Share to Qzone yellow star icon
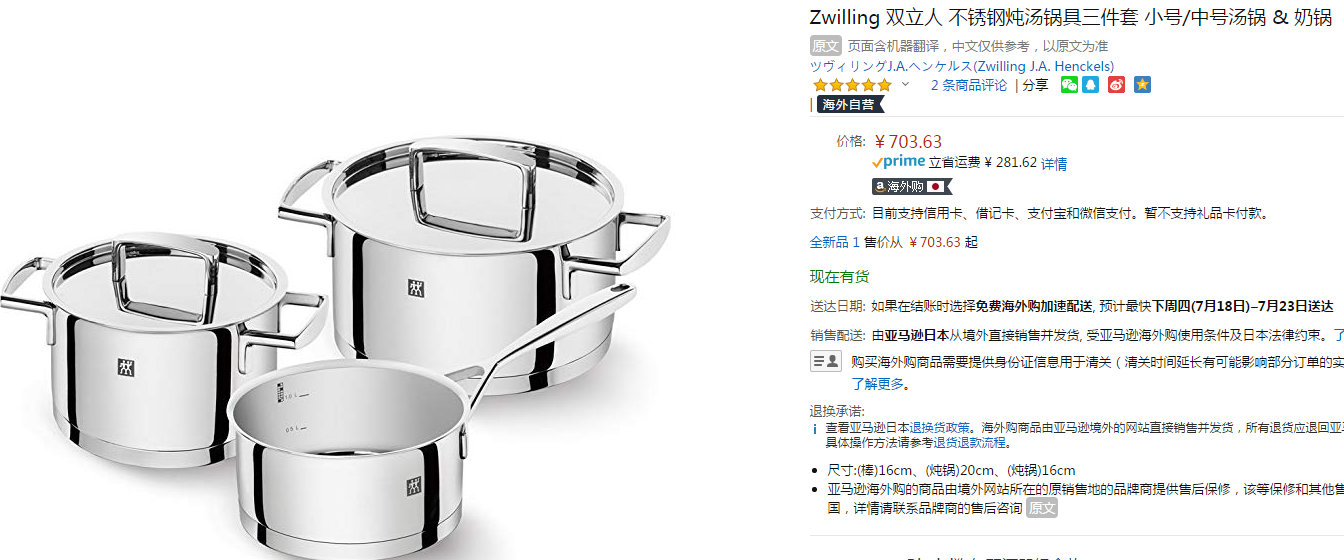 click(x=1142, y=85)
